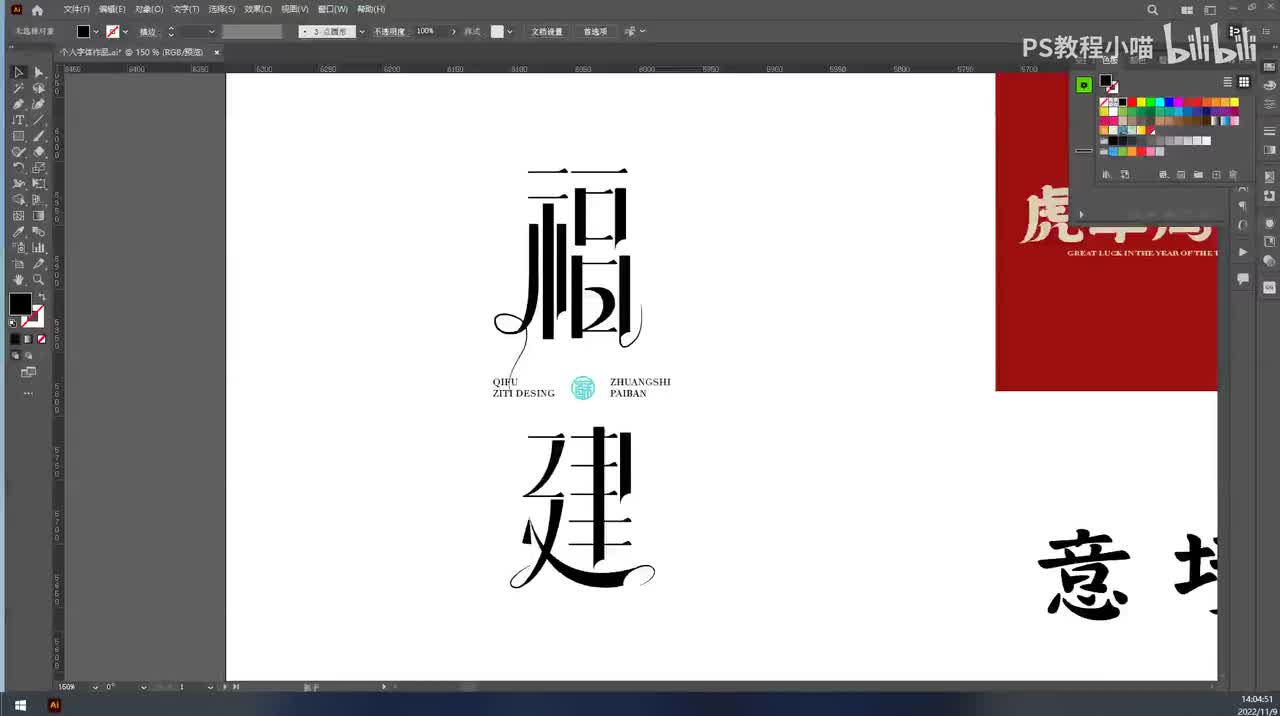This screenshot has width=1280, height=716.
Task: Select the Scale tool
Action: click(x=38, y=168)
